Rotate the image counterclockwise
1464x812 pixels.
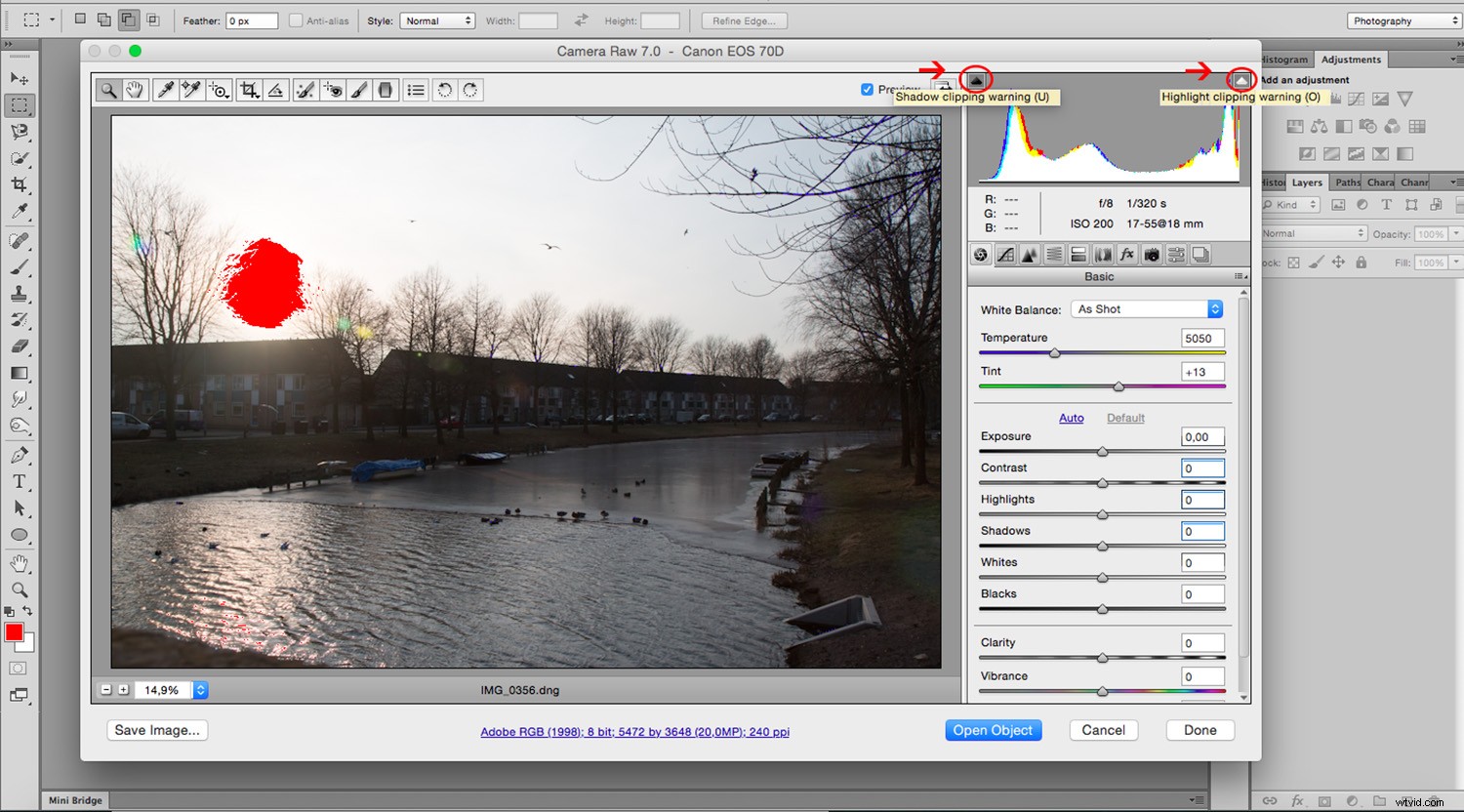(446, 90)
